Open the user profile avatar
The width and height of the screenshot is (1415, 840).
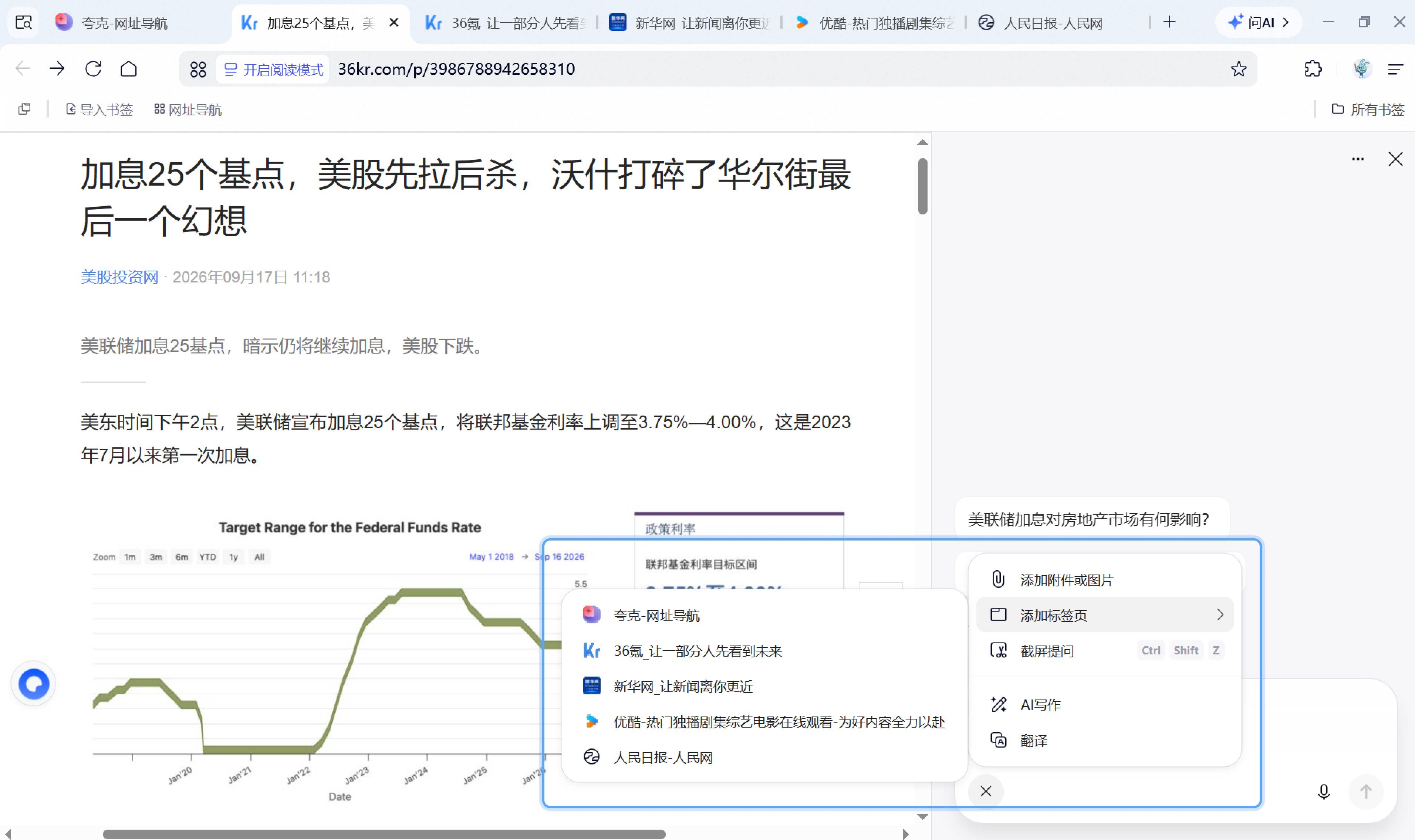1362,68
